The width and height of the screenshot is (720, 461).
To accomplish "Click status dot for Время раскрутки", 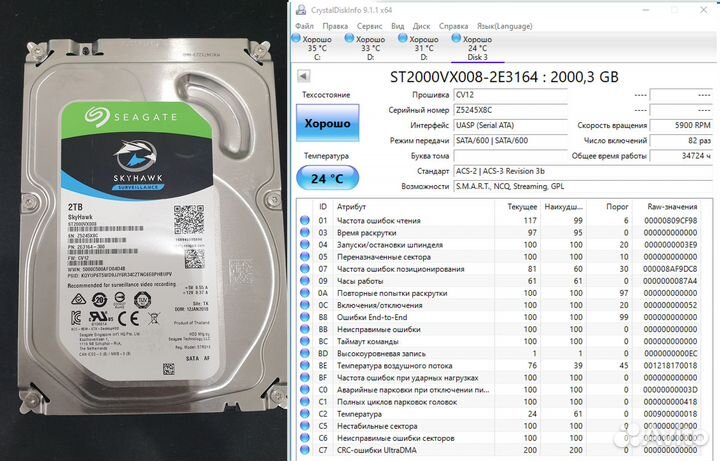I will click(x=304, y=232).
